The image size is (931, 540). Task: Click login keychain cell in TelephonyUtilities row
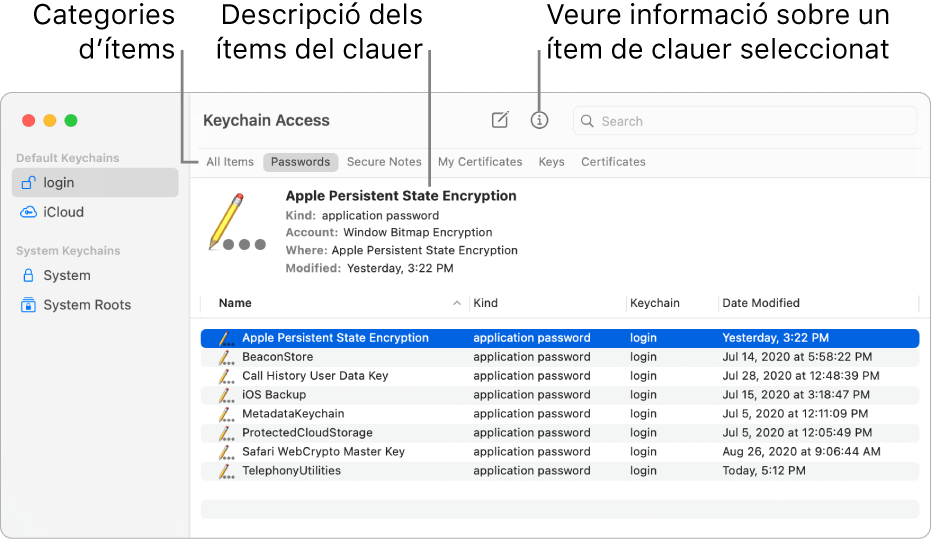pyautogui.click(x=643, y=471)
